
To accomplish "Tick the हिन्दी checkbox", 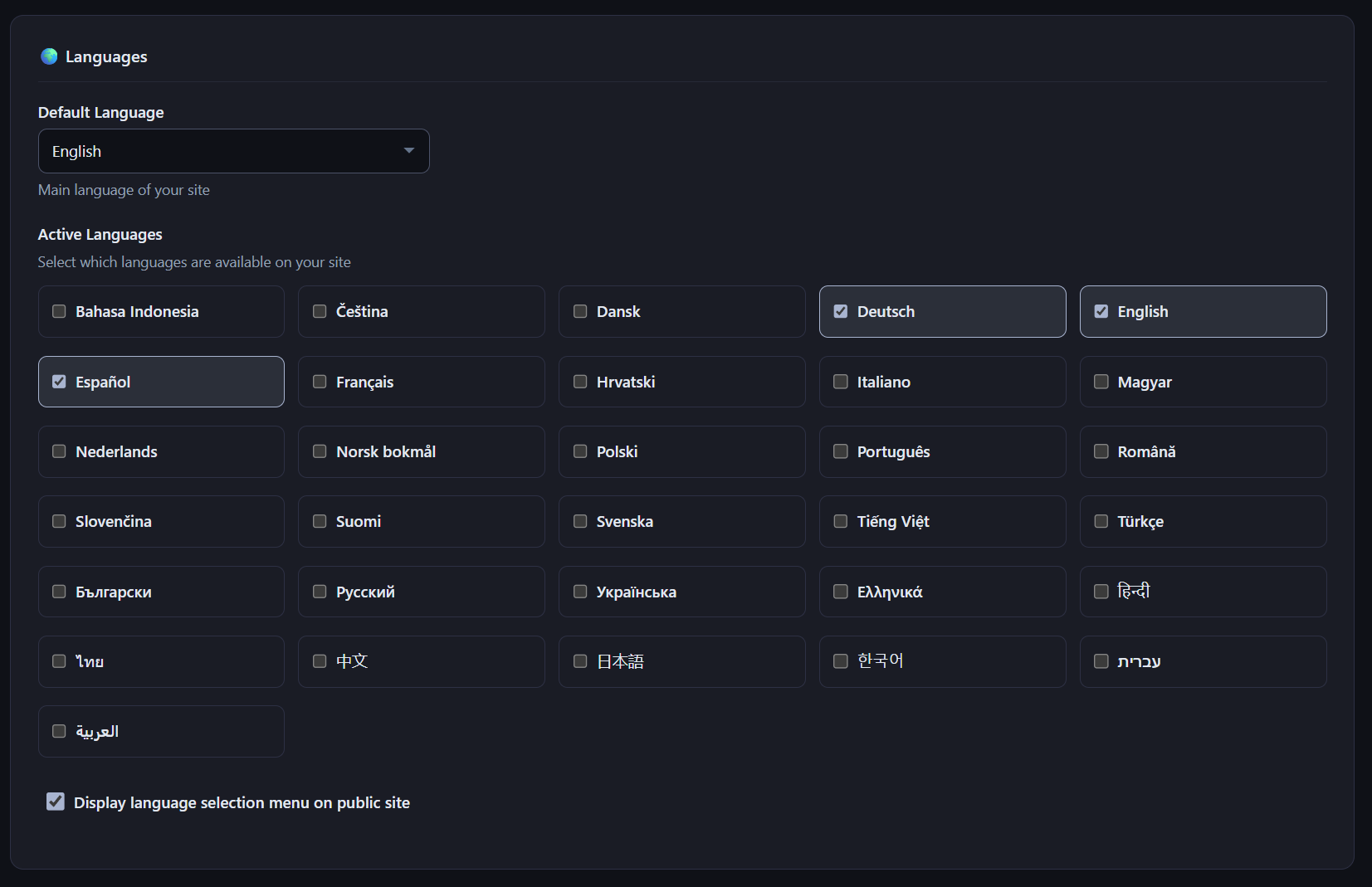I will click(1101, 592).
